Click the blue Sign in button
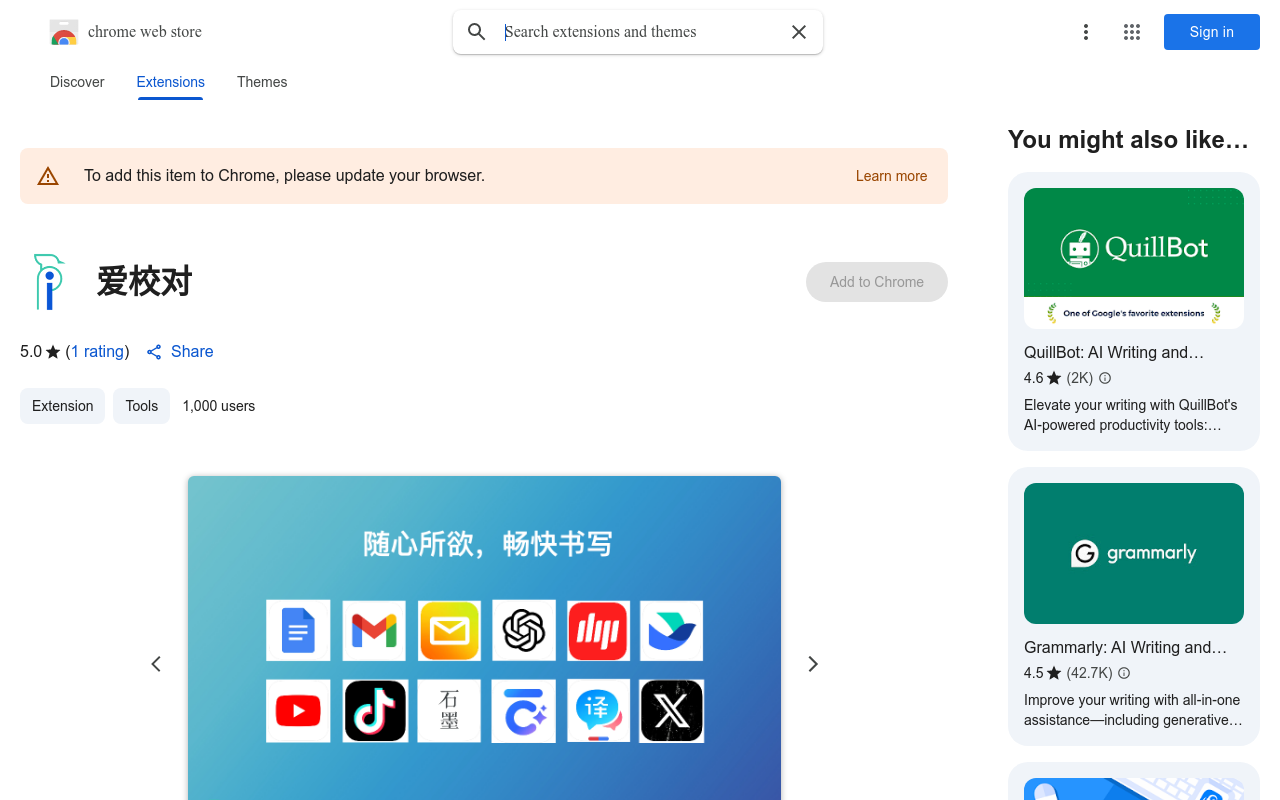Image resolution: width=1280 pixels, height=800 pixels. click(1211, 32)
